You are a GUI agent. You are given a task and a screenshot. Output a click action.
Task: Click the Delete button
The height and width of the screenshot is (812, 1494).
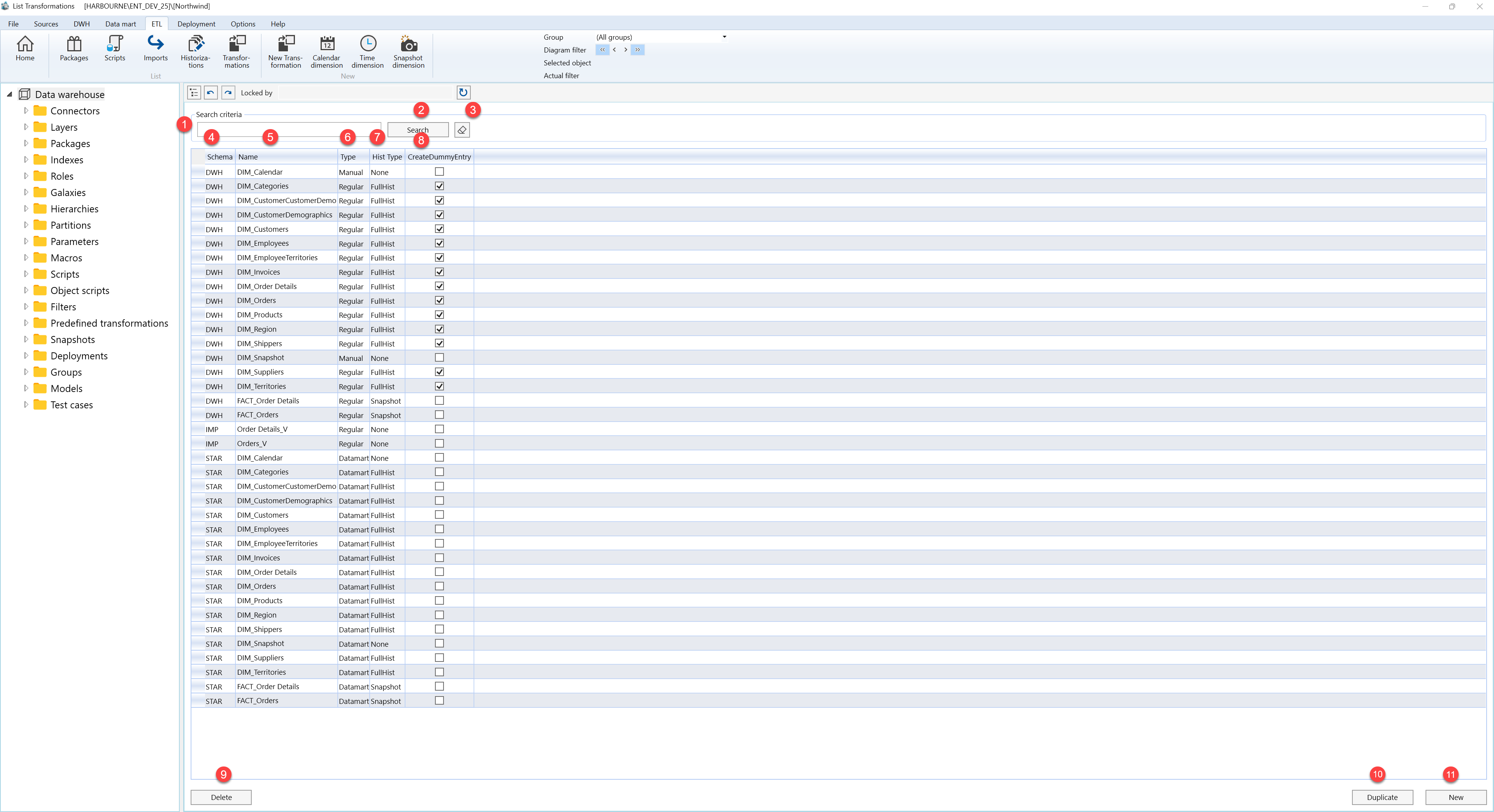221,797
